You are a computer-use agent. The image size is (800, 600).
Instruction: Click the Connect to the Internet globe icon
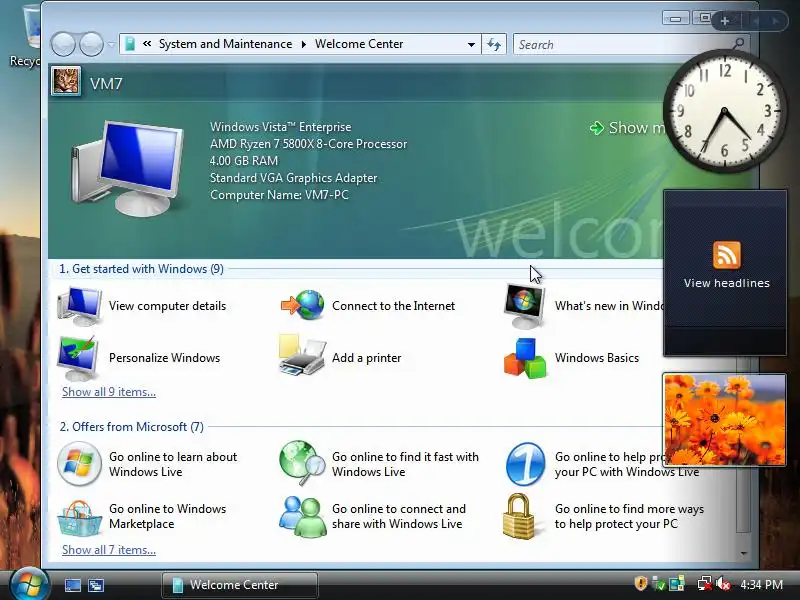tap(303, 305)
